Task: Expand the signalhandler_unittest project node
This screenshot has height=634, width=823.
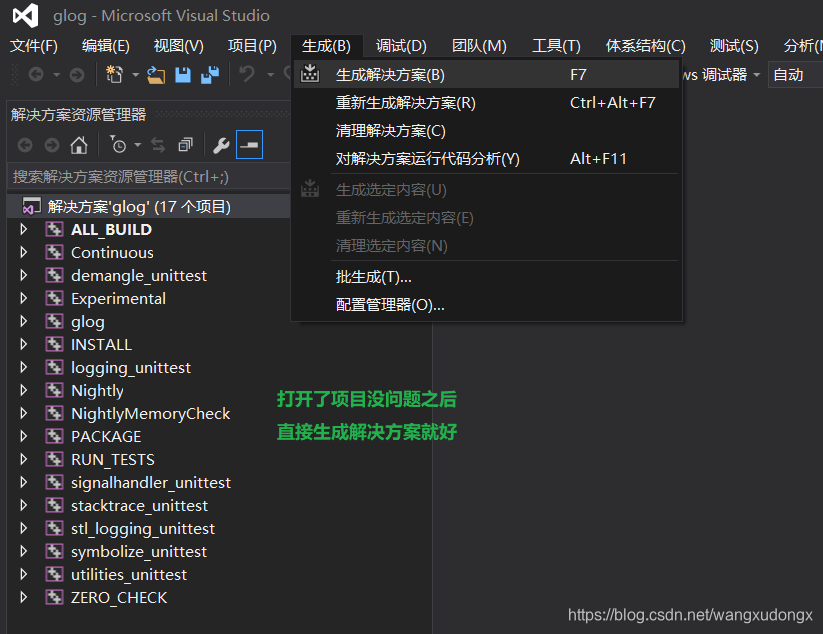Action: pyautogui.click(x=24, y=482)
